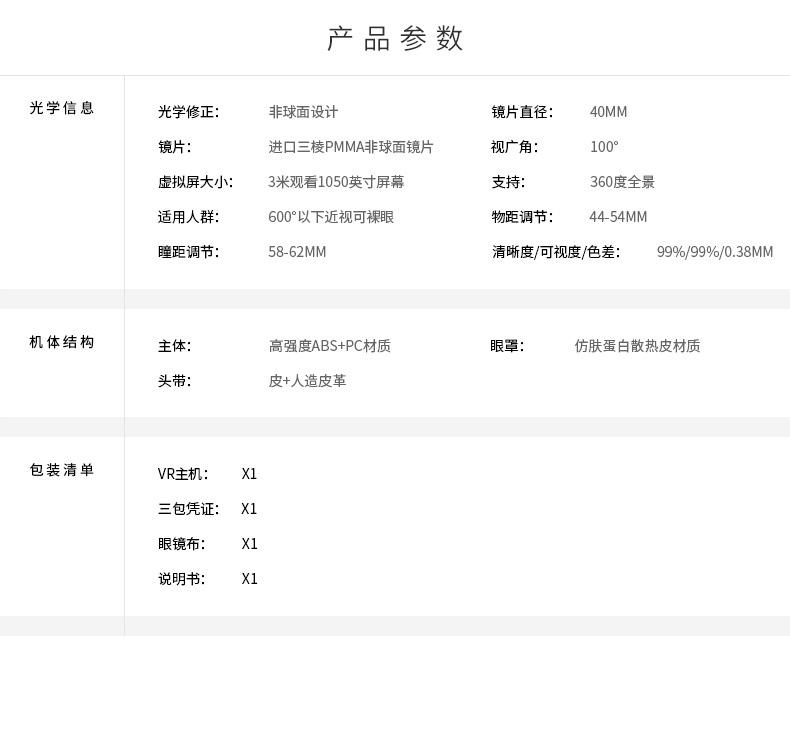This screenshot has width=790, height=733.
Task: Click the 镜片直径 value 40MM
Action: [x=609, y=112]
